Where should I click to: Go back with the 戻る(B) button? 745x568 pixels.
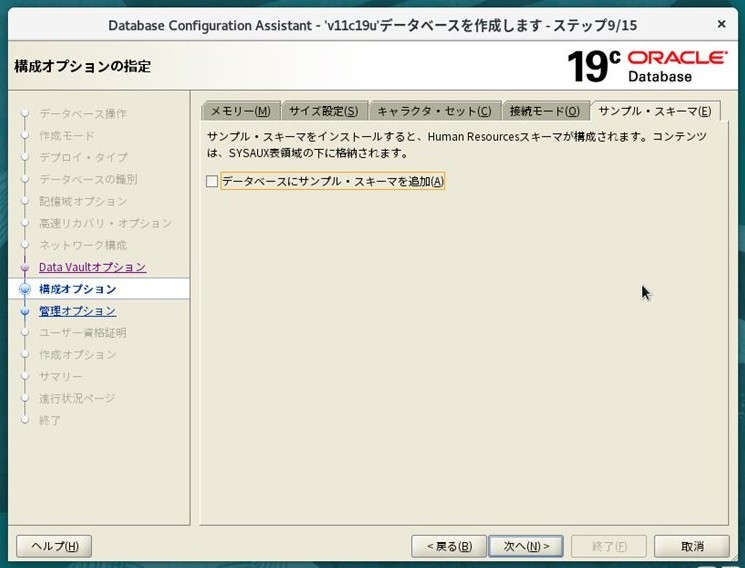[x=449, y=546]
